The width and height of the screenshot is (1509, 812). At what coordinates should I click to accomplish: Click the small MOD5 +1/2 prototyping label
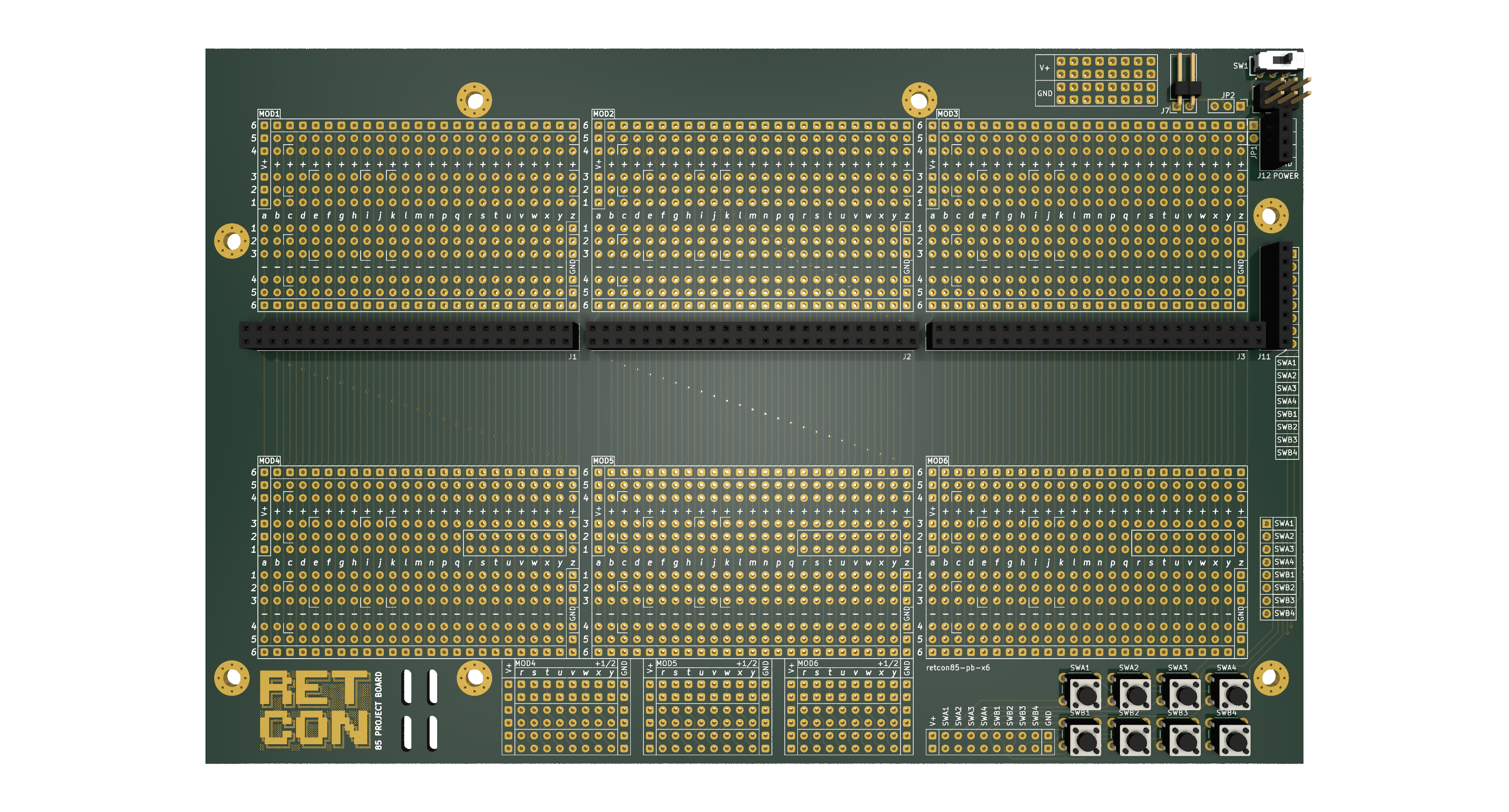tap(706, 663)
